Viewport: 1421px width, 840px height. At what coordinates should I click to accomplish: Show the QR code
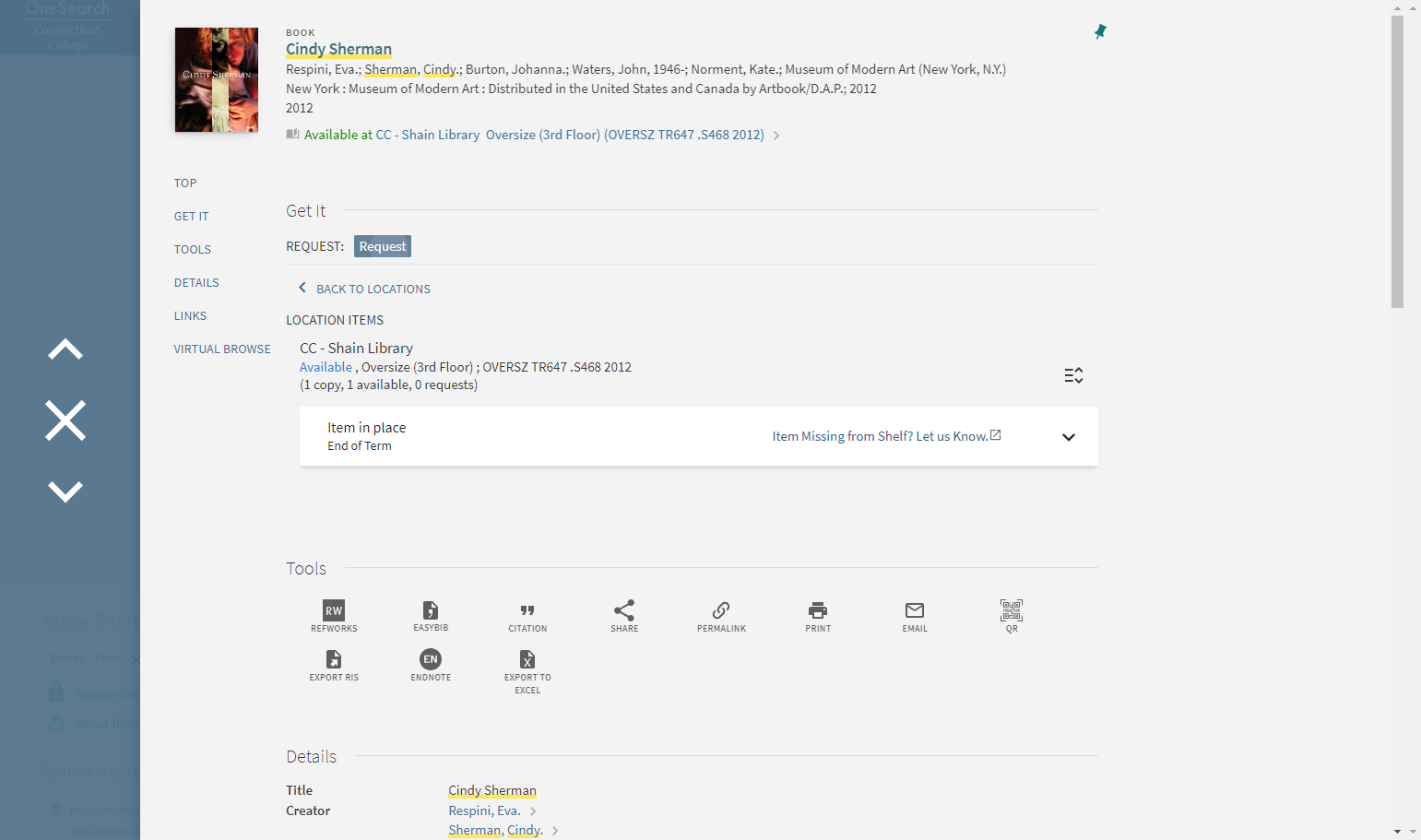(x=1012, y=616)
